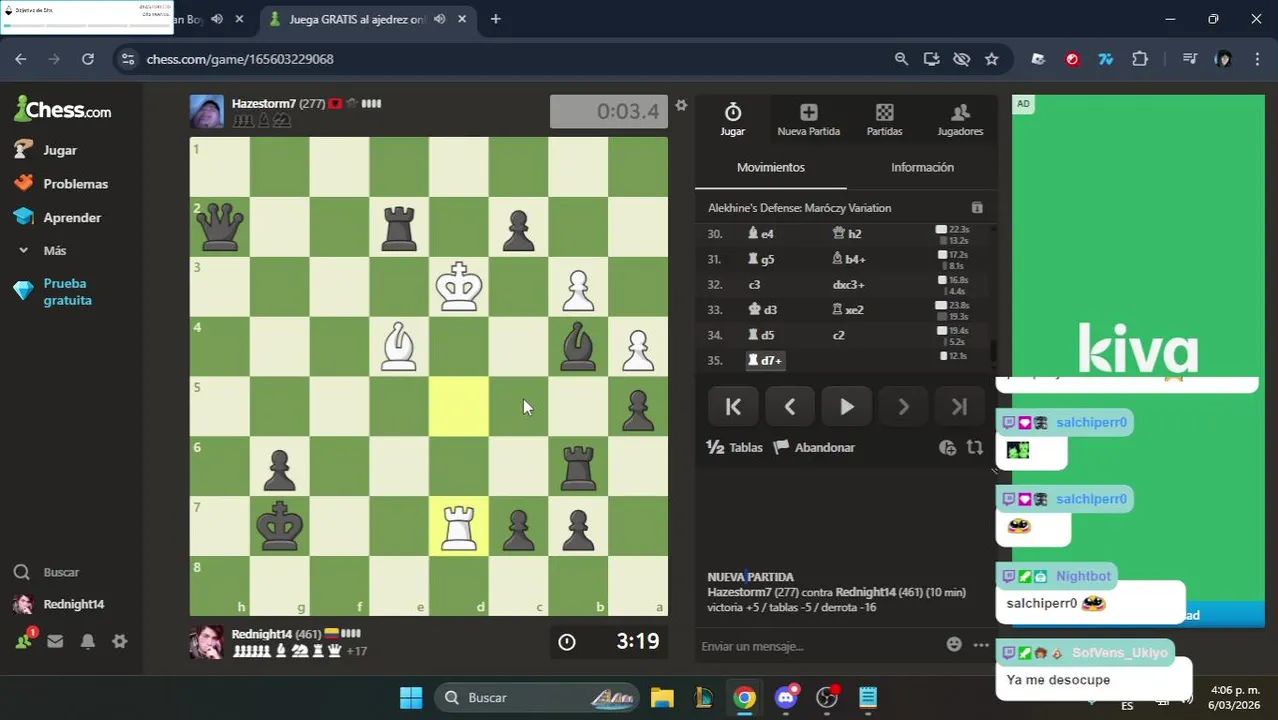
Task: Go back in the browser
Action: 21,59
